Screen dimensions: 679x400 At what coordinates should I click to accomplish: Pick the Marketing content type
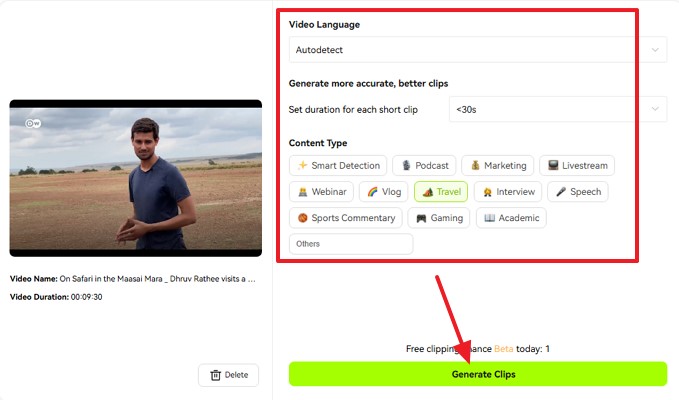pyautogui.click(x=498, y=165)
